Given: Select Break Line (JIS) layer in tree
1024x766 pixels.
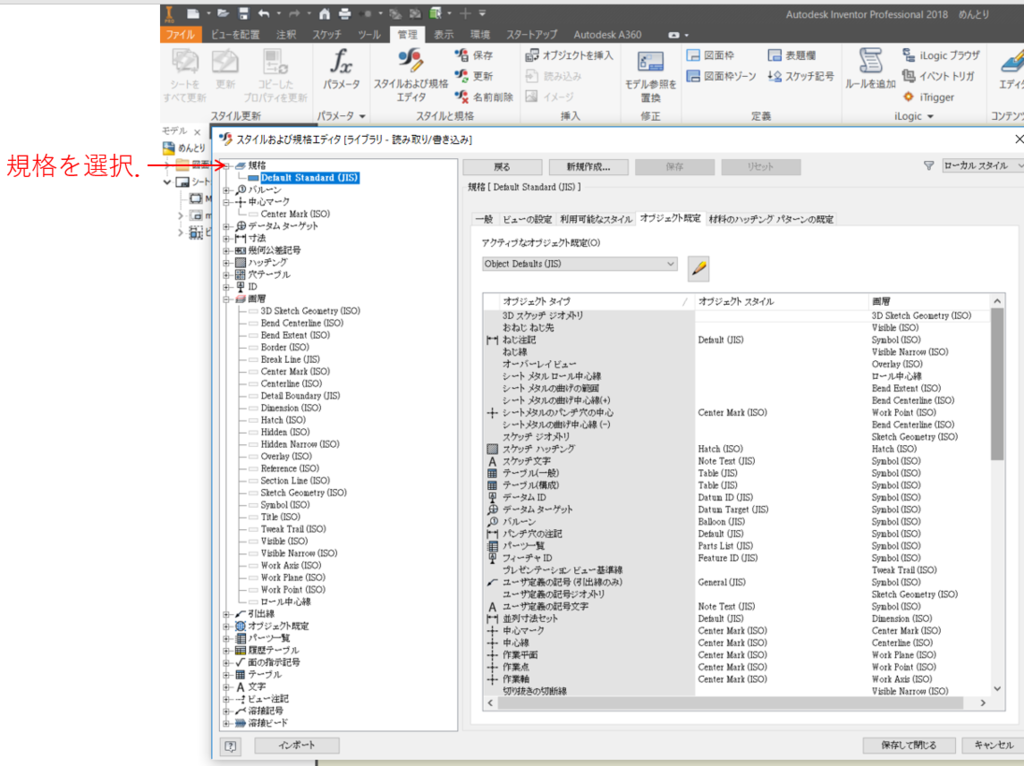Looking at the screenshot, I should coord(290,359).
